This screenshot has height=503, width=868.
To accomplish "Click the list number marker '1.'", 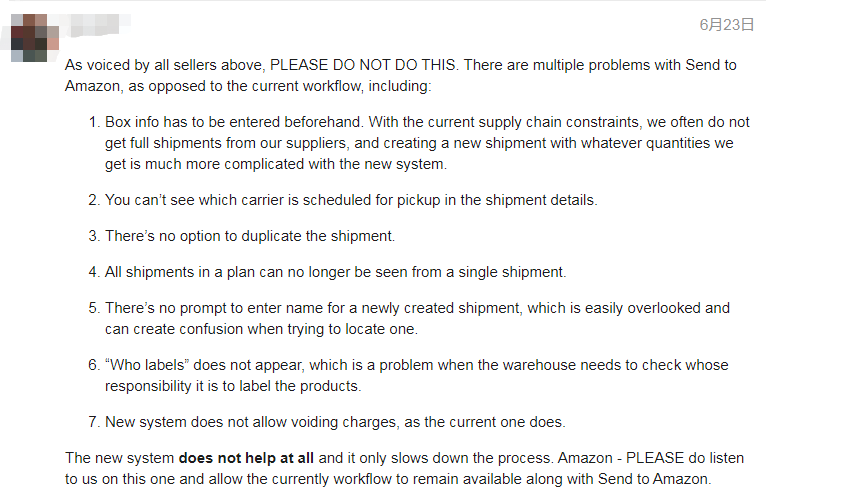I will 94,122.
